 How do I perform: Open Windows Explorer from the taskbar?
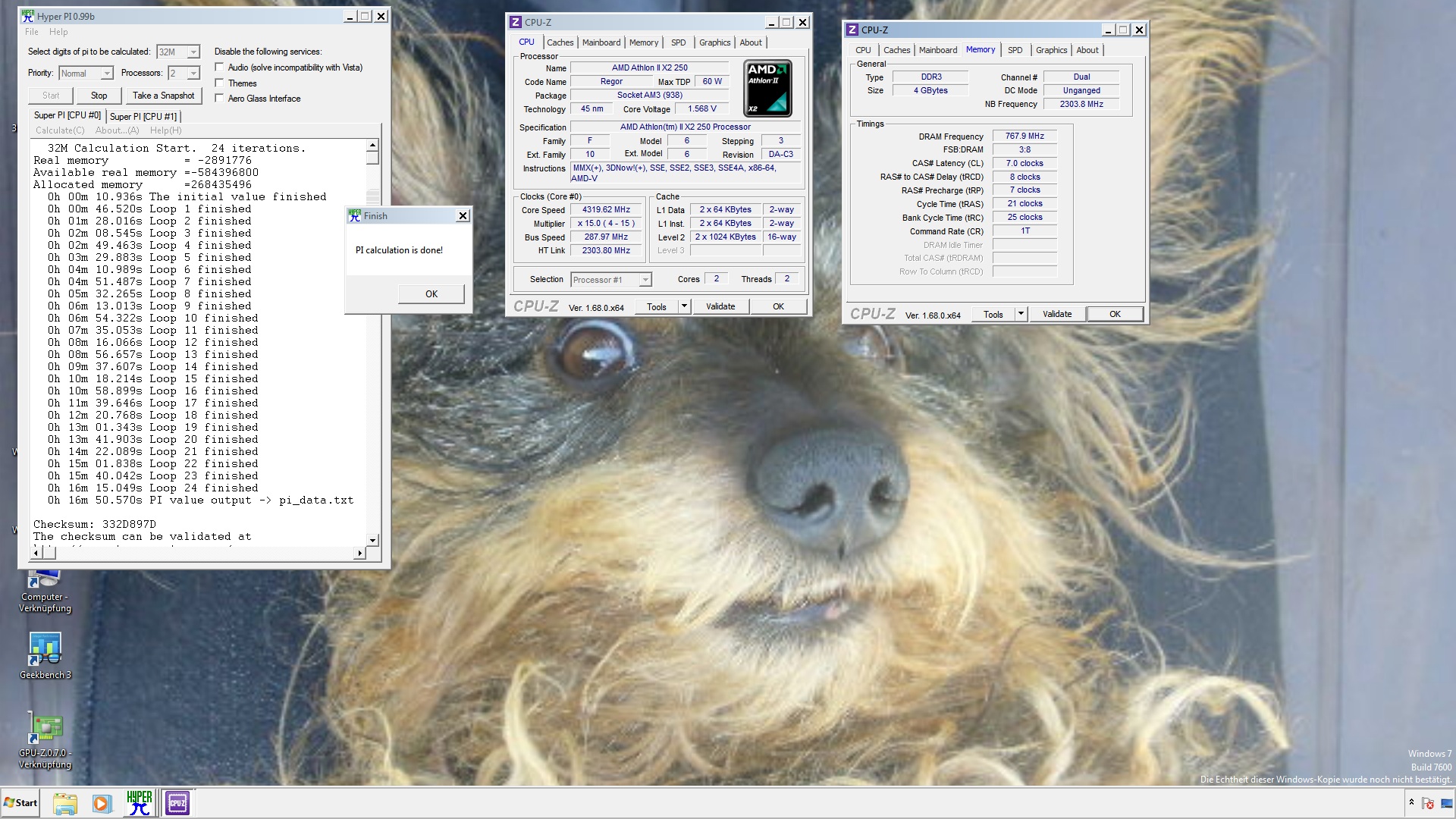(x=65, y=803)
